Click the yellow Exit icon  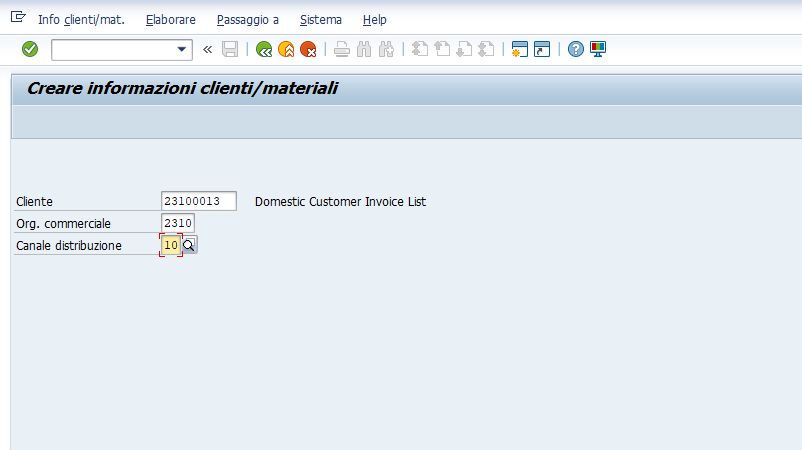click(286, 50)
